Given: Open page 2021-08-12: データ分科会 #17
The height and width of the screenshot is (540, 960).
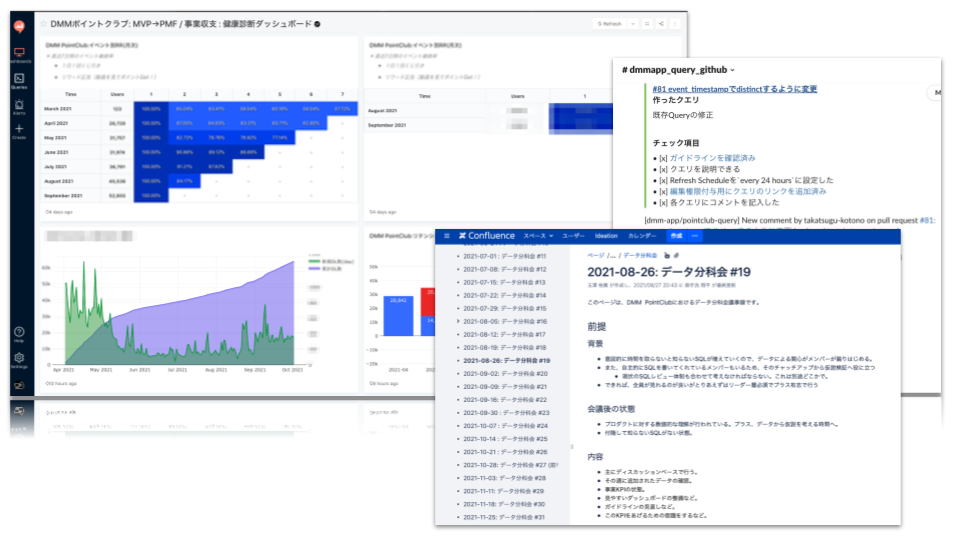Looking at the screenshot, I should click(x=504, y=335).
